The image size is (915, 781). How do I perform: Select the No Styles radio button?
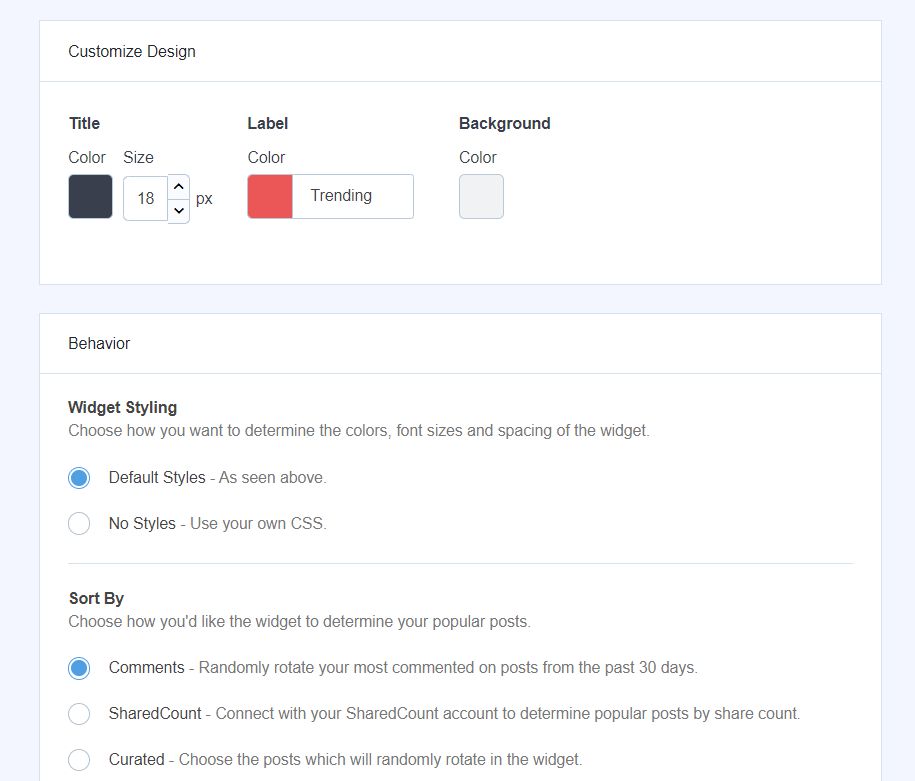tap(79, 523)
